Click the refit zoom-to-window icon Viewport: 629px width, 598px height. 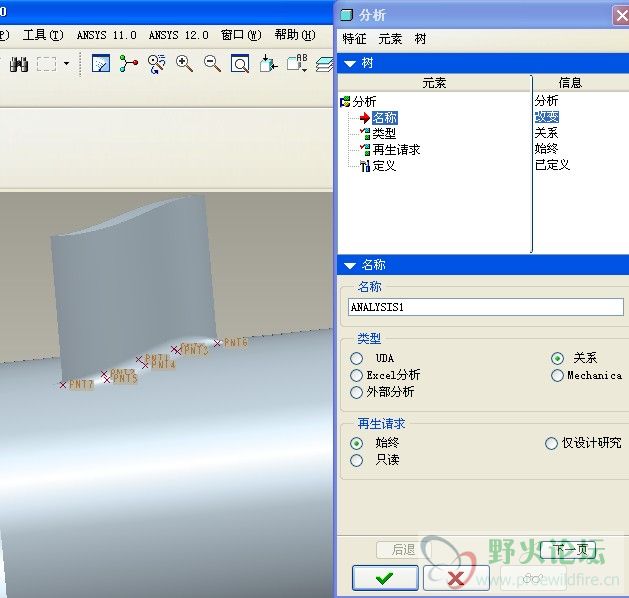pyautogui.click(x=240, y=64)
